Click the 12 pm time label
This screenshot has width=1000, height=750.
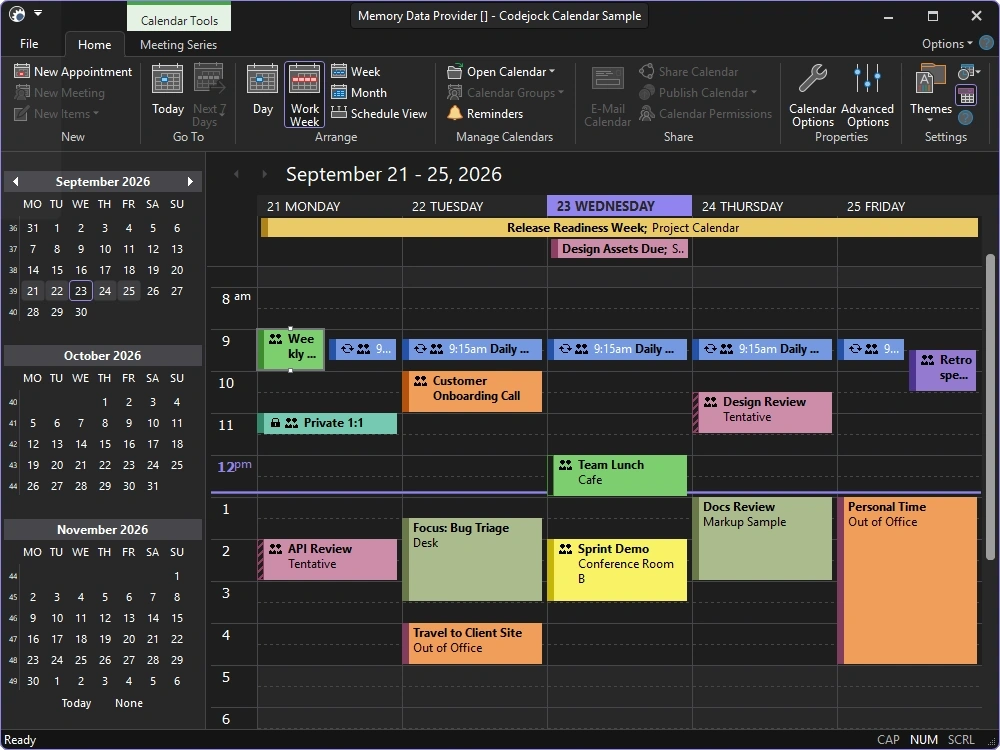[234, 466]
